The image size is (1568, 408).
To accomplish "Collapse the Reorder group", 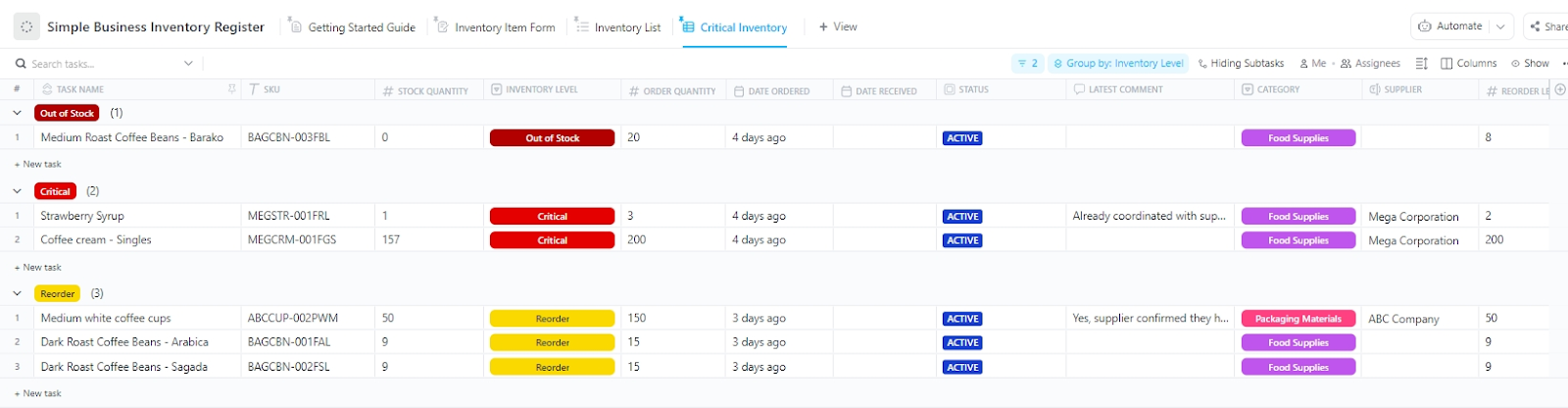I will click(17, 293).
